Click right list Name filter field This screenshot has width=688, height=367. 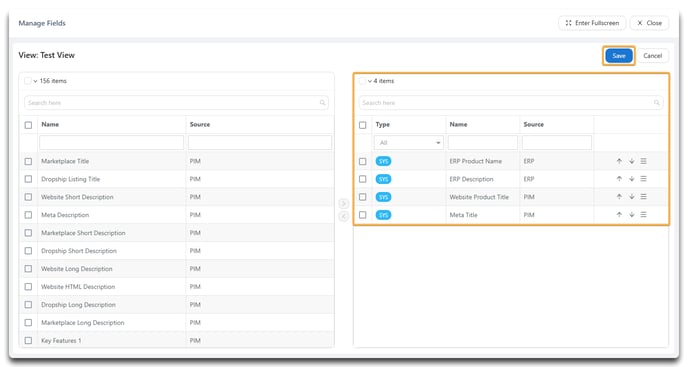483,143
